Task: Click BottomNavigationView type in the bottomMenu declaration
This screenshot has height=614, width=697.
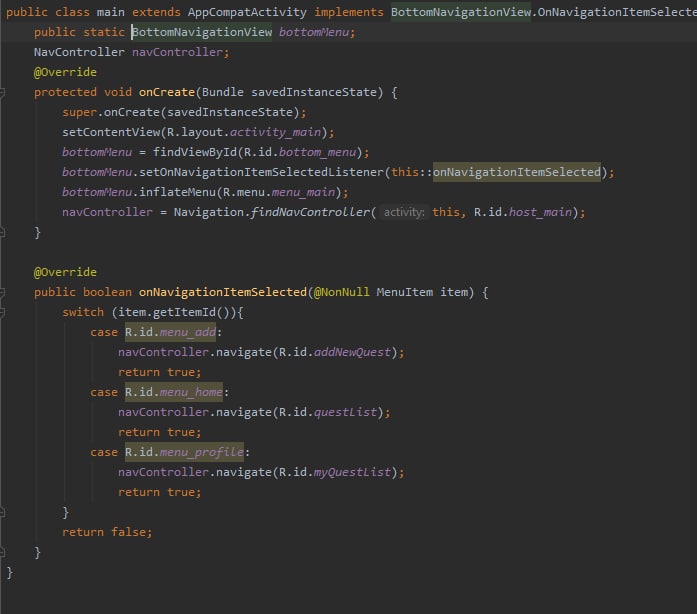Action: 202,32
